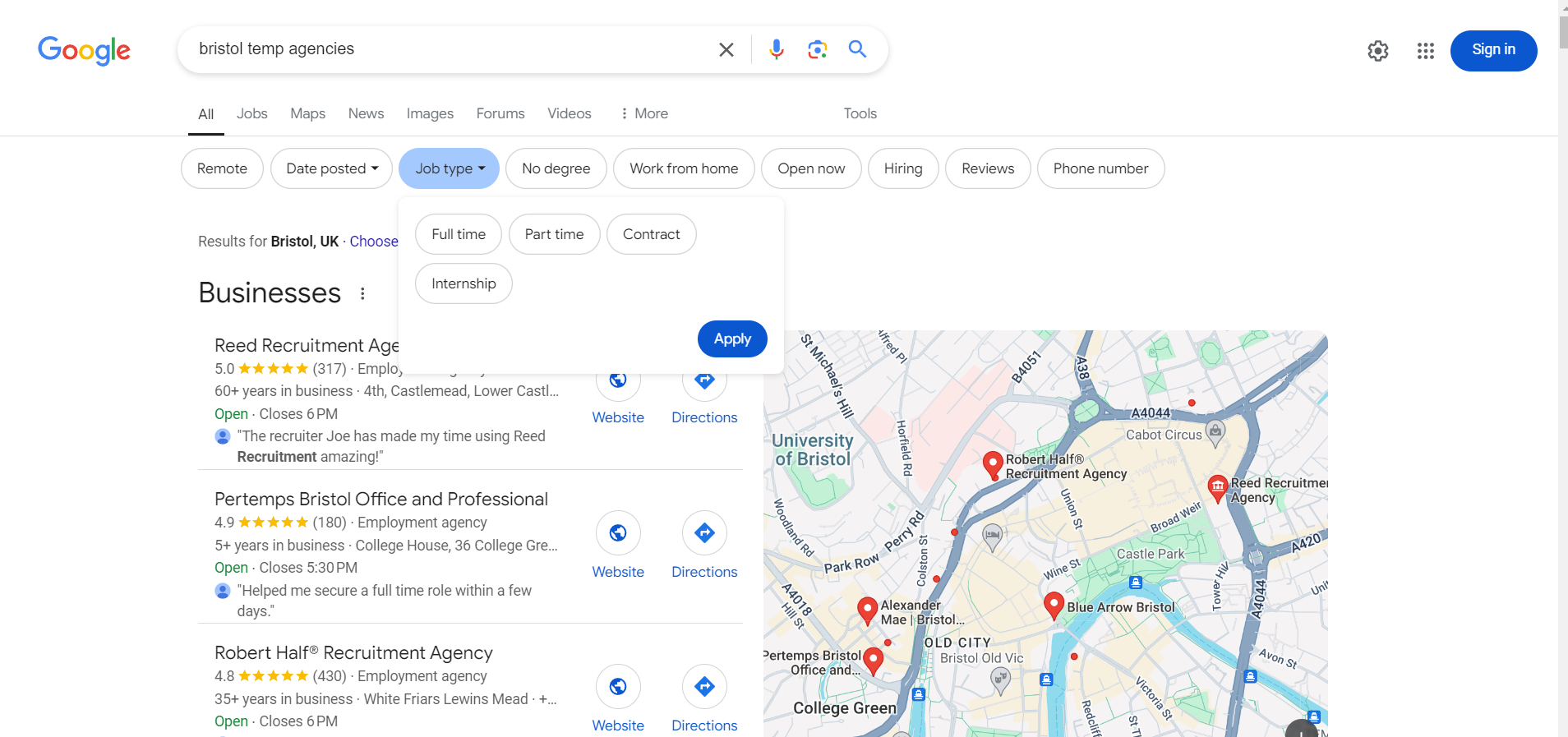Screen dimensions: 1568x737
Task: Open Pertemps Bristol Office and Professional listing
Action: 381,499
